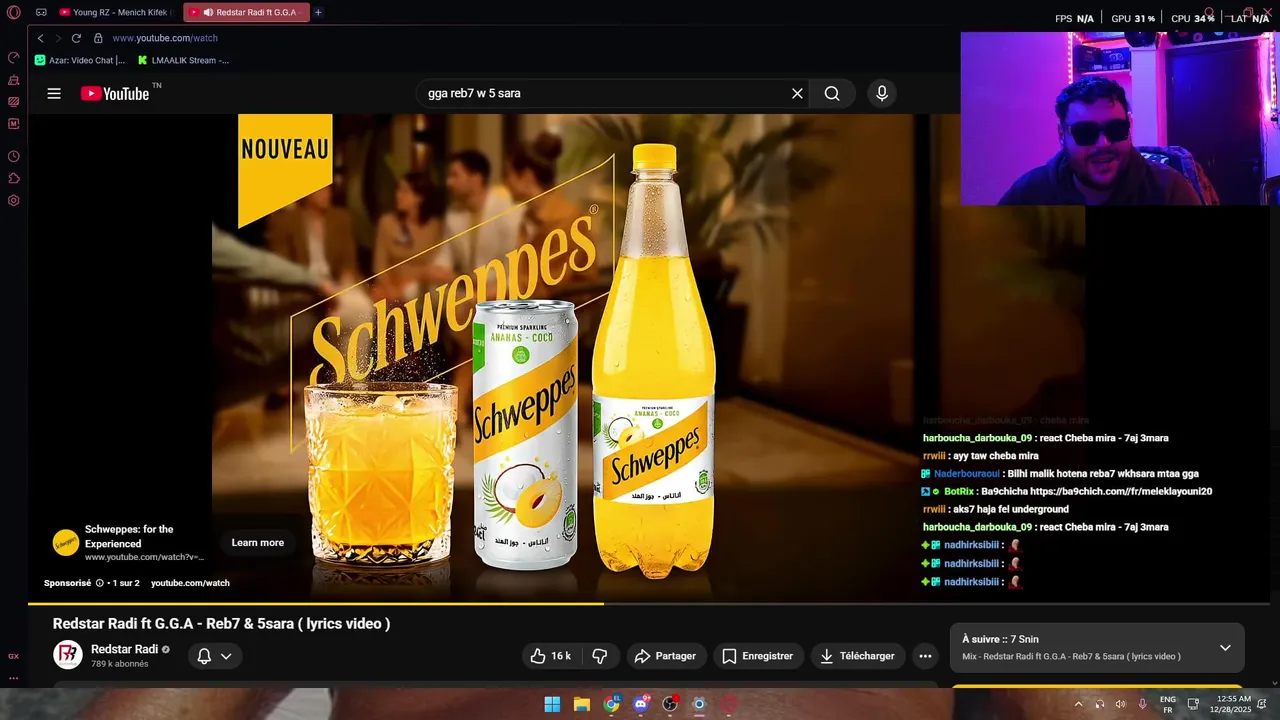Open youtube.com/watch ad link
The image size is (1280, 720).
pos(190,583)
